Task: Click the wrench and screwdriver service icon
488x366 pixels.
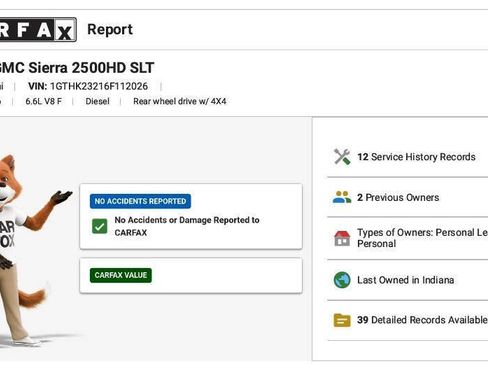Action: (x=342, y=157)
